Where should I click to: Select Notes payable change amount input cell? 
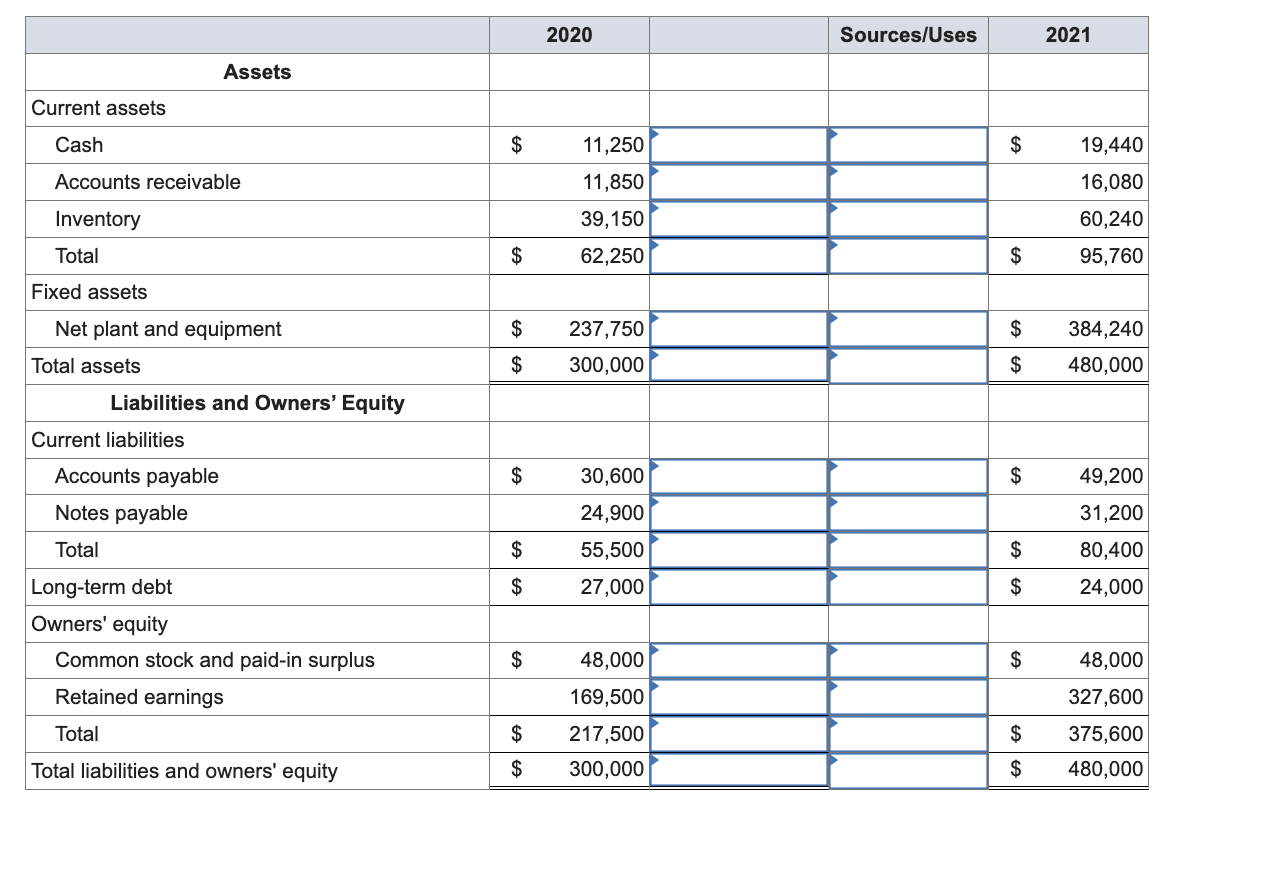tap(739, 513)
